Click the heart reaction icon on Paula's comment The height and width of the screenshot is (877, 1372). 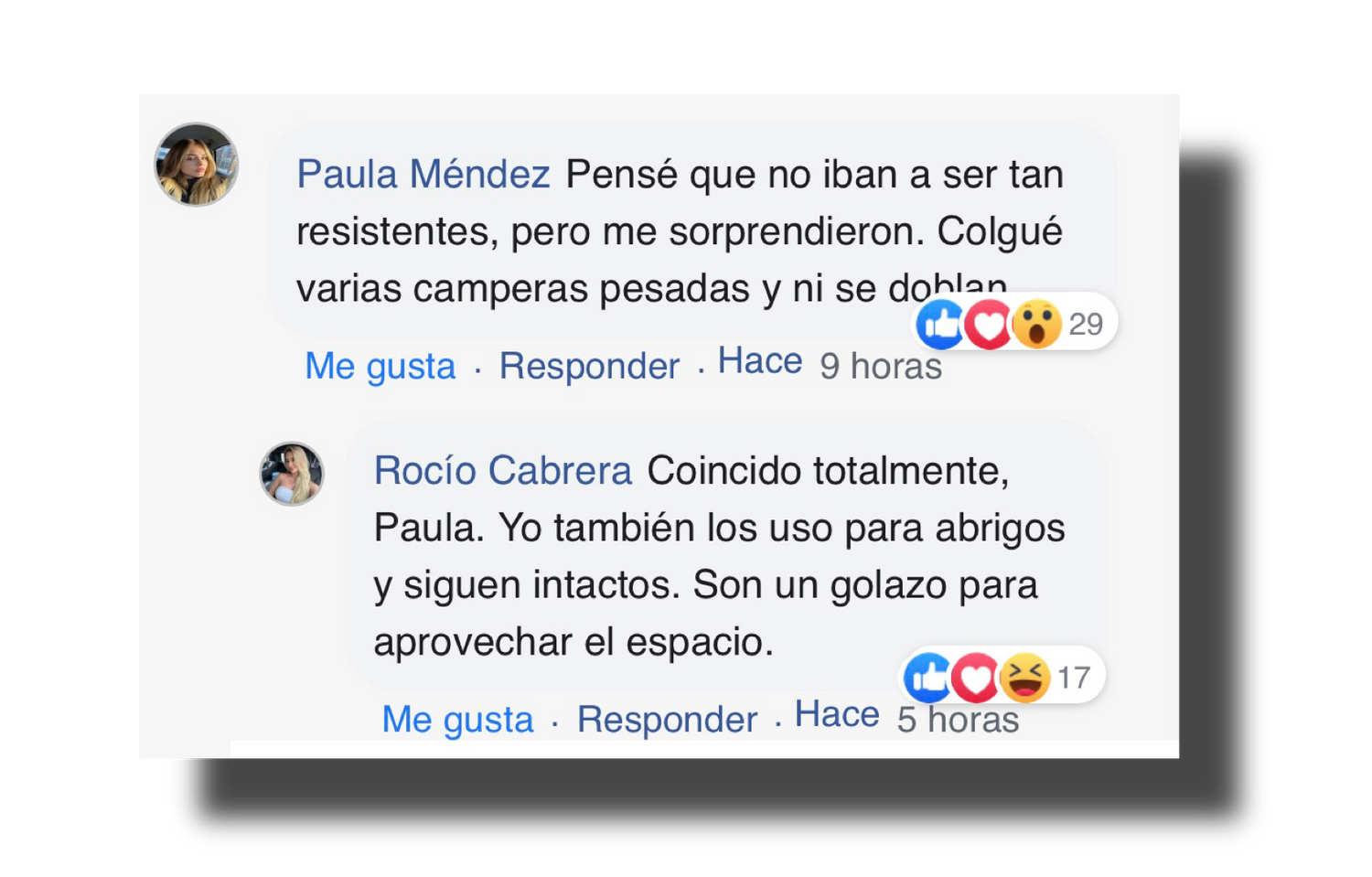tap(990, 325)
